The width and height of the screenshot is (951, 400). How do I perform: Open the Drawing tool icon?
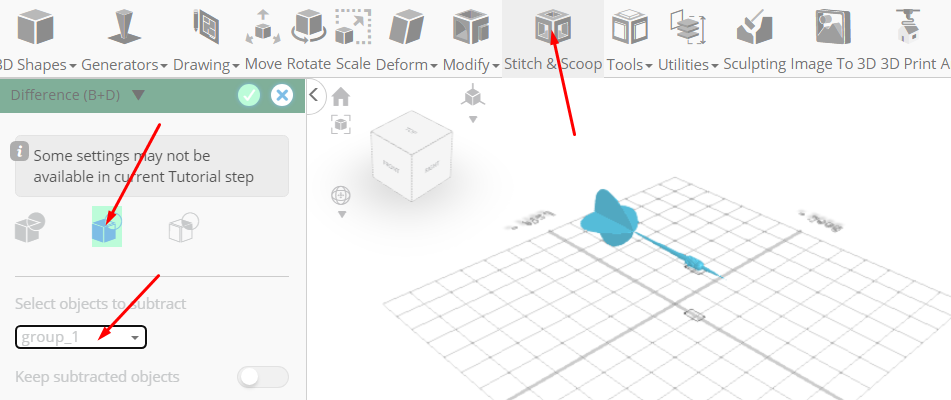click(x=206, y=28)
